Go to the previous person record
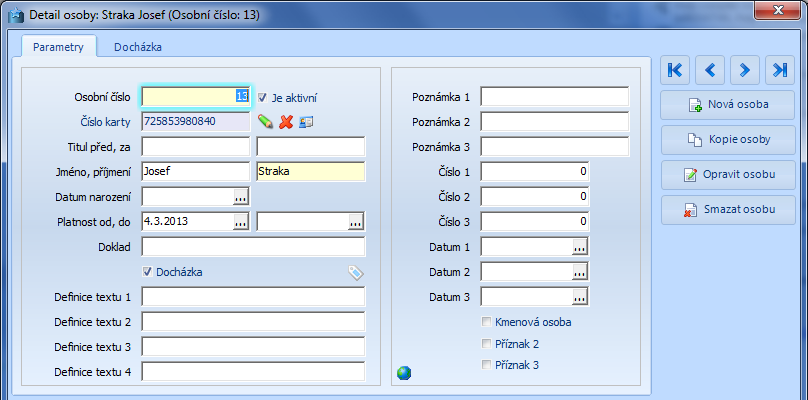Screen dimensions: 808x400 (710, 70)
